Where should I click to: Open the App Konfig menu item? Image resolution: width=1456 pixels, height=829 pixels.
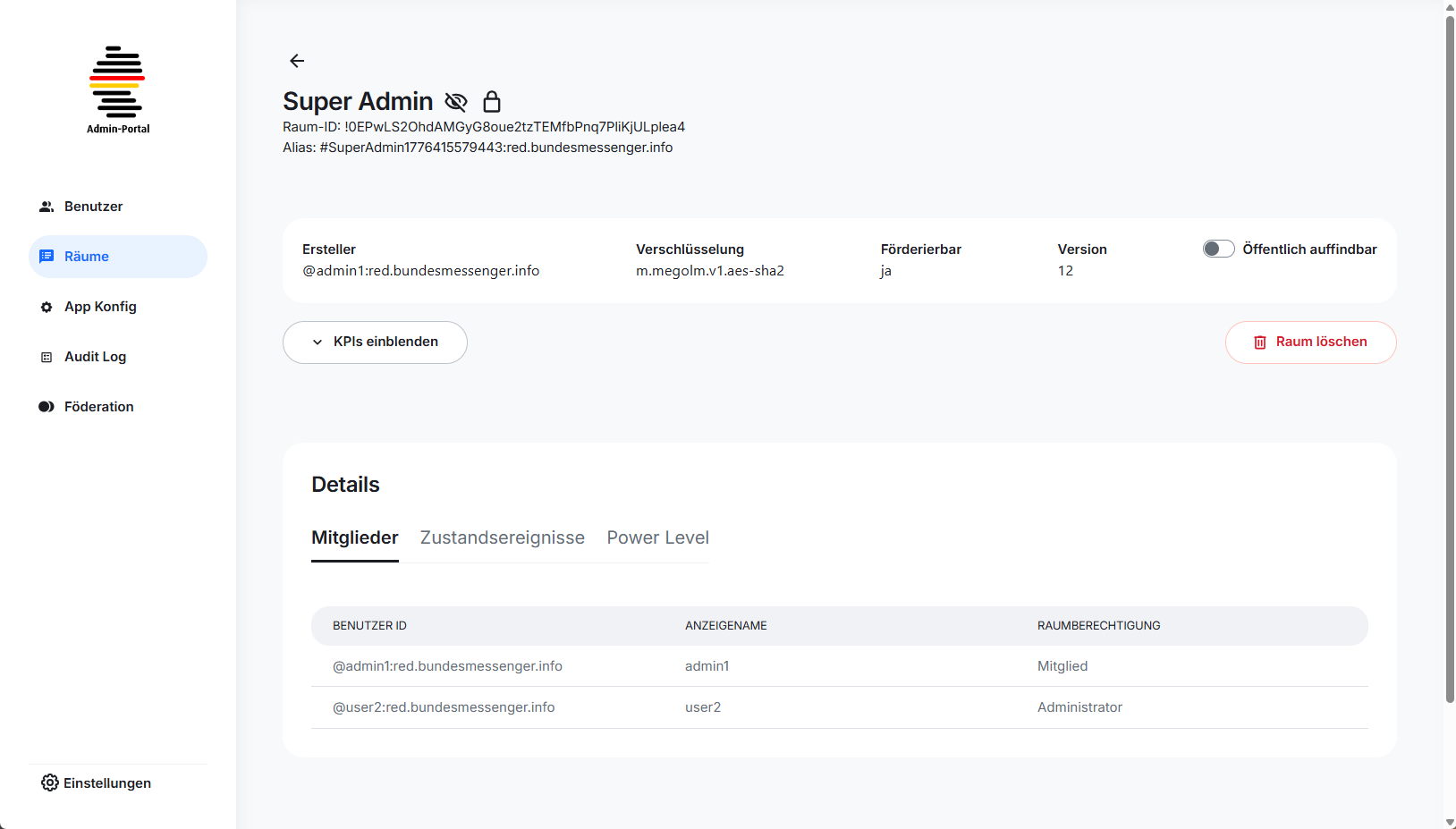click(118, 307)
